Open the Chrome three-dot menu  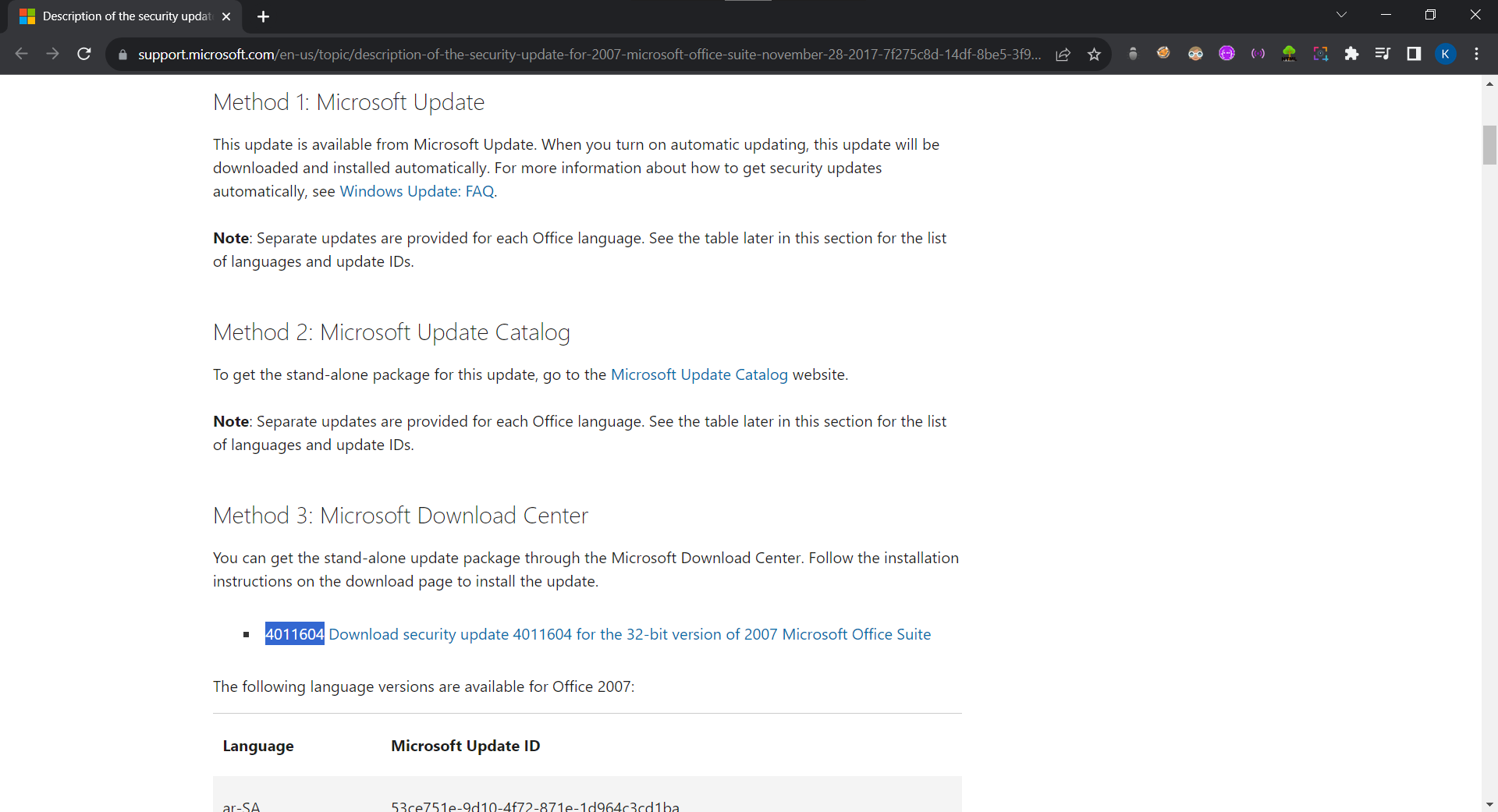(1476, 54)
